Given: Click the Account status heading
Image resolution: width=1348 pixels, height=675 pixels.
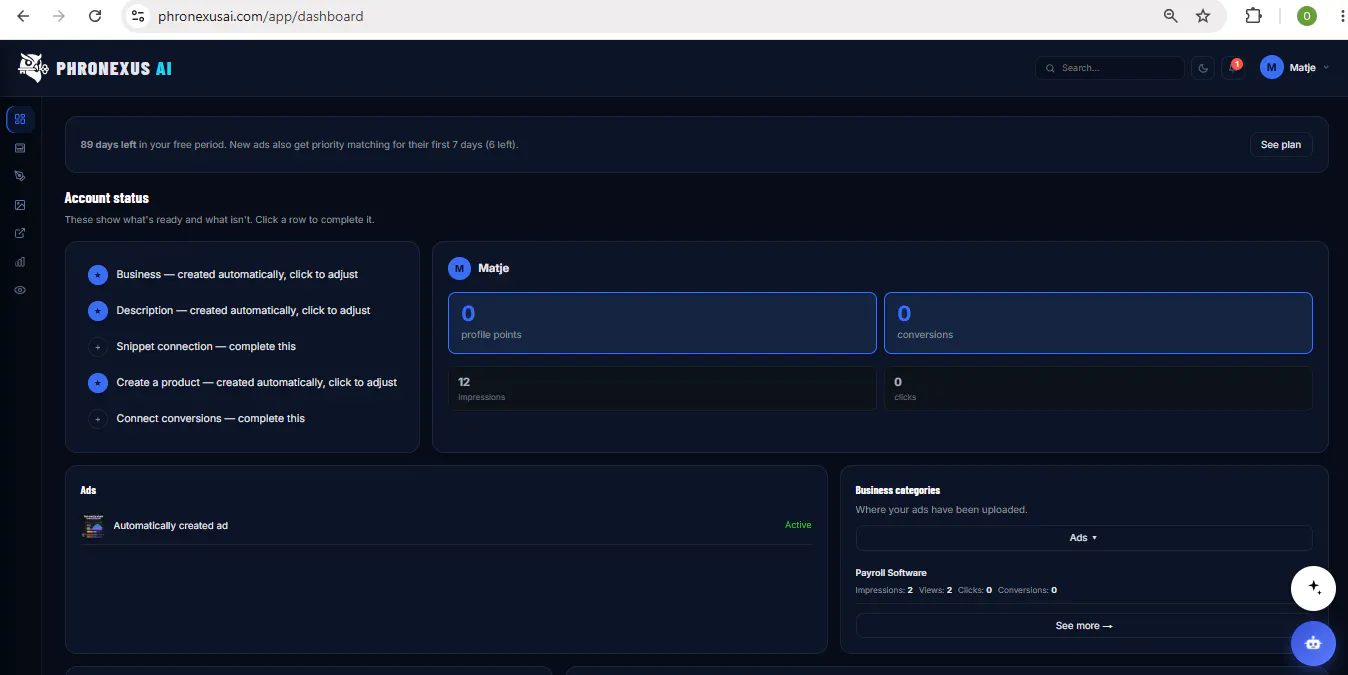Looking at the screenshot, I should tap(107, 198).
